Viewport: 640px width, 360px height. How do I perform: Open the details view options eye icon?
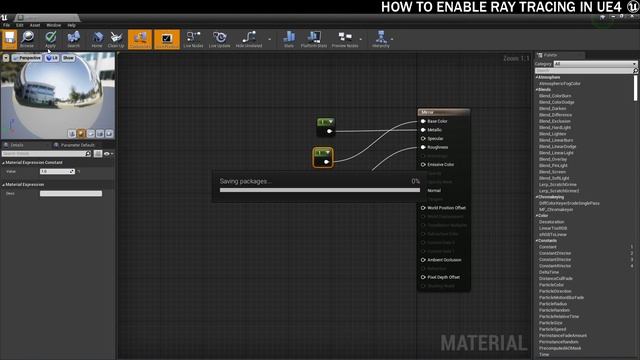pos(108,154)
